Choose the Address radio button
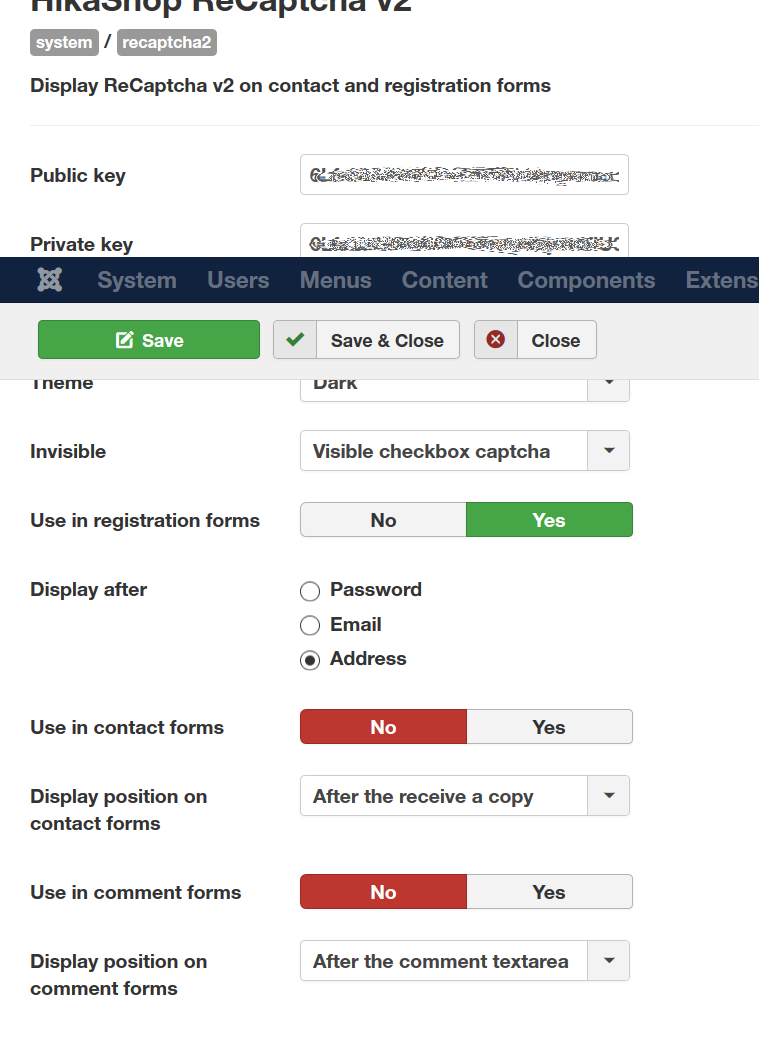The width and height of the screenshot is (759, 1062). point(310,660)
